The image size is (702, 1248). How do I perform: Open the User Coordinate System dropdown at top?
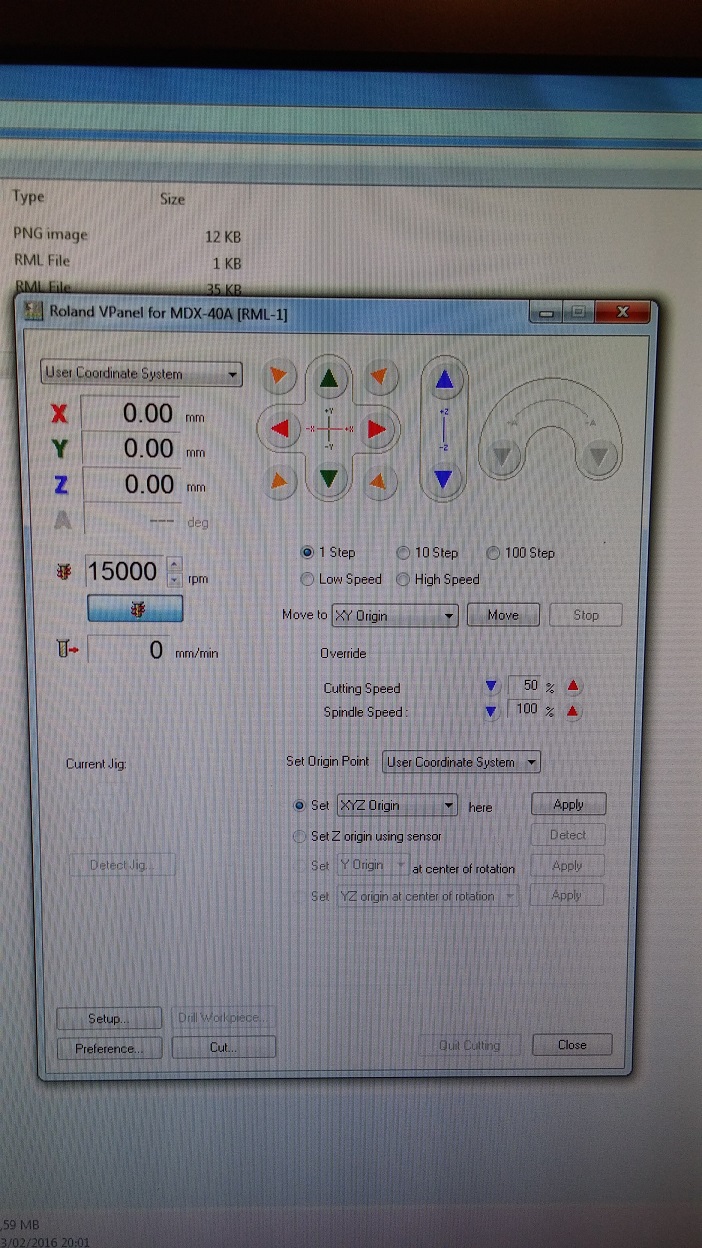pos(141,374)
